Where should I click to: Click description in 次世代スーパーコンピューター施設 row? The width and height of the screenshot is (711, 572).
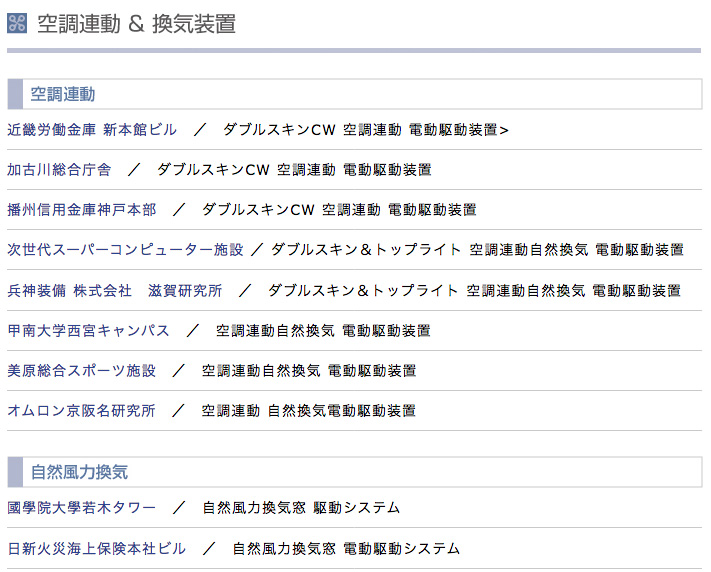tap(477, 249)
